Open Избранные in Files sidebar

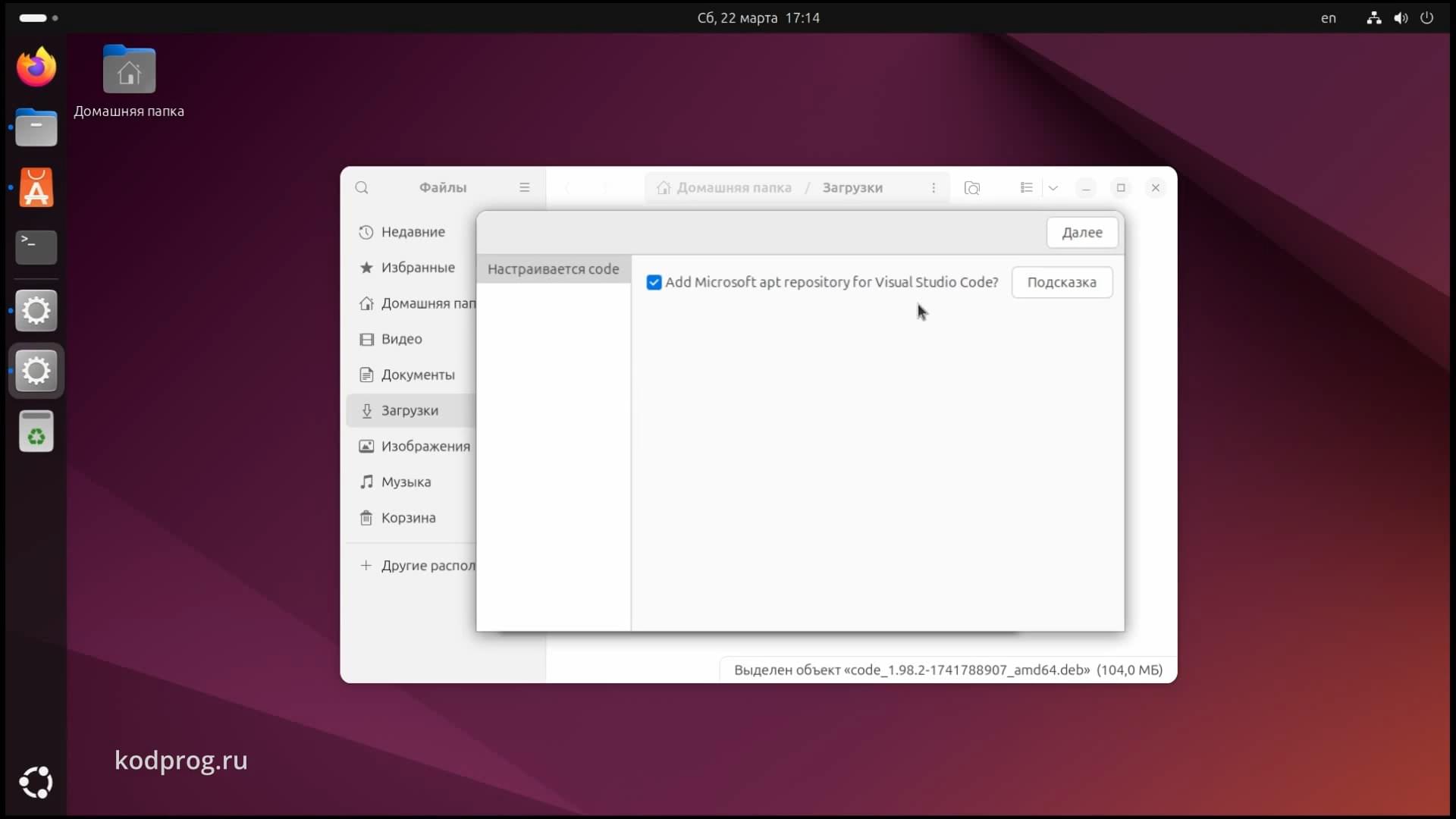[x=410, y=267]
